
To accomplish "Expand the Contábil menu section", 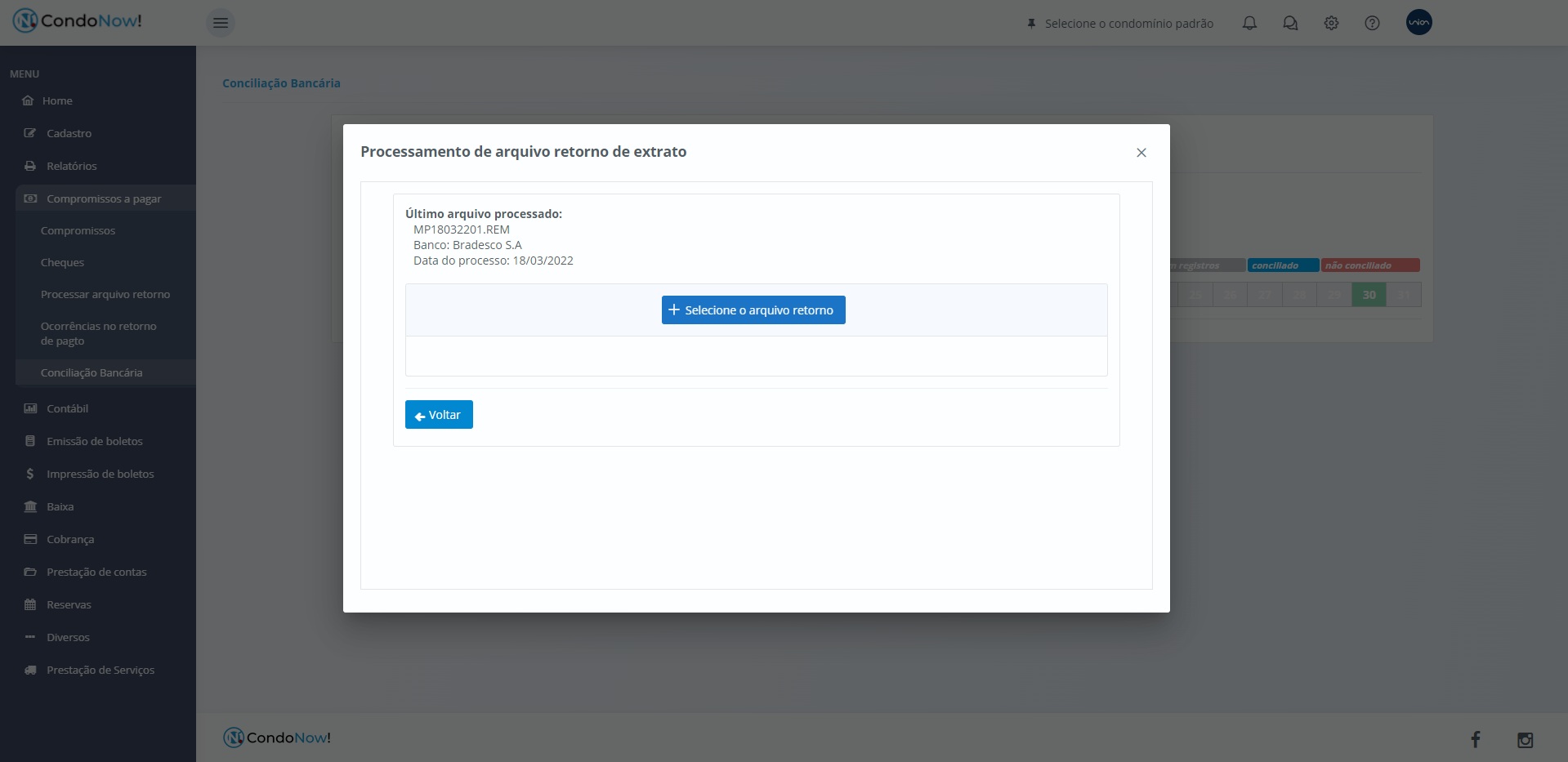I will tap(67, 408).
